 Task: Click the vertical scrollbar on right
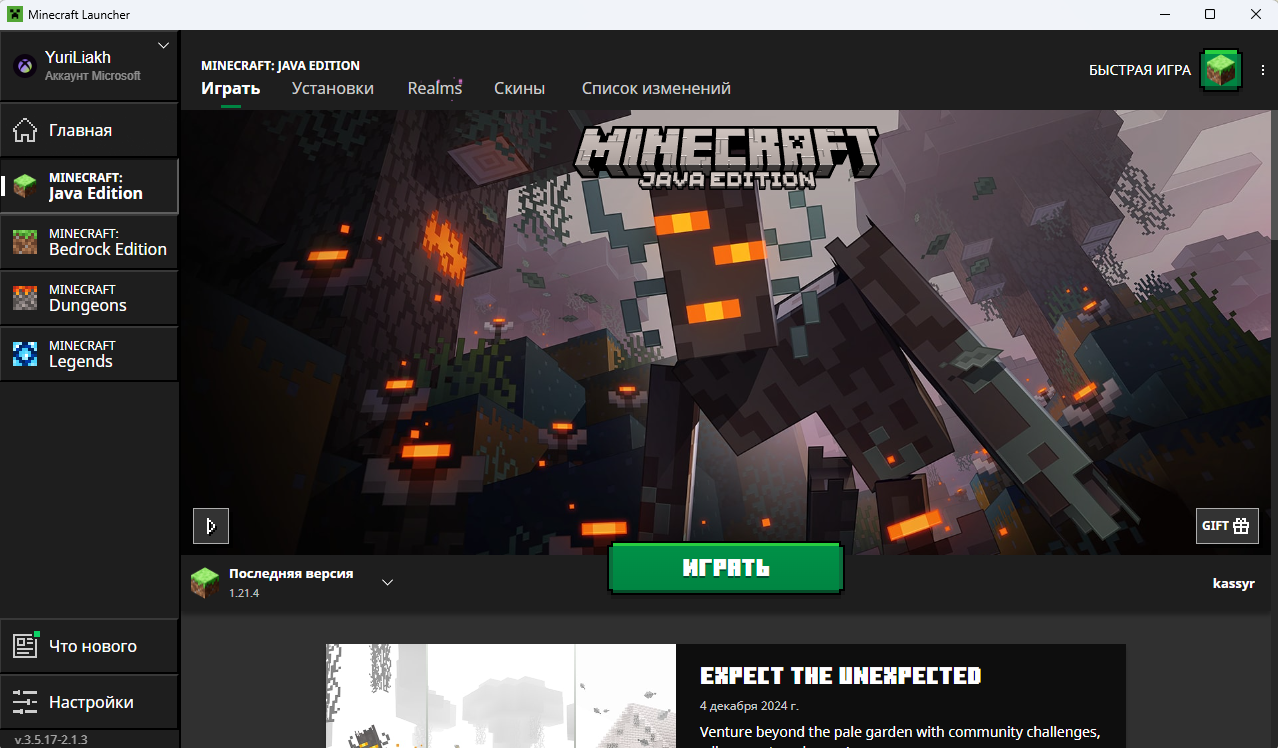click(1274, 175)
